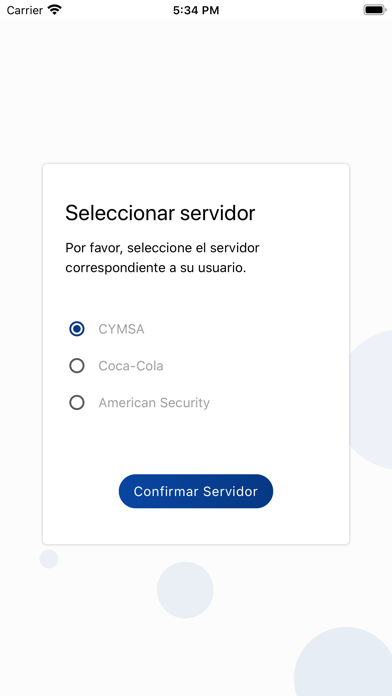Choose the Coca-Cola radio button
Viewport: 392px width, 696px height.
click(77, 366)
